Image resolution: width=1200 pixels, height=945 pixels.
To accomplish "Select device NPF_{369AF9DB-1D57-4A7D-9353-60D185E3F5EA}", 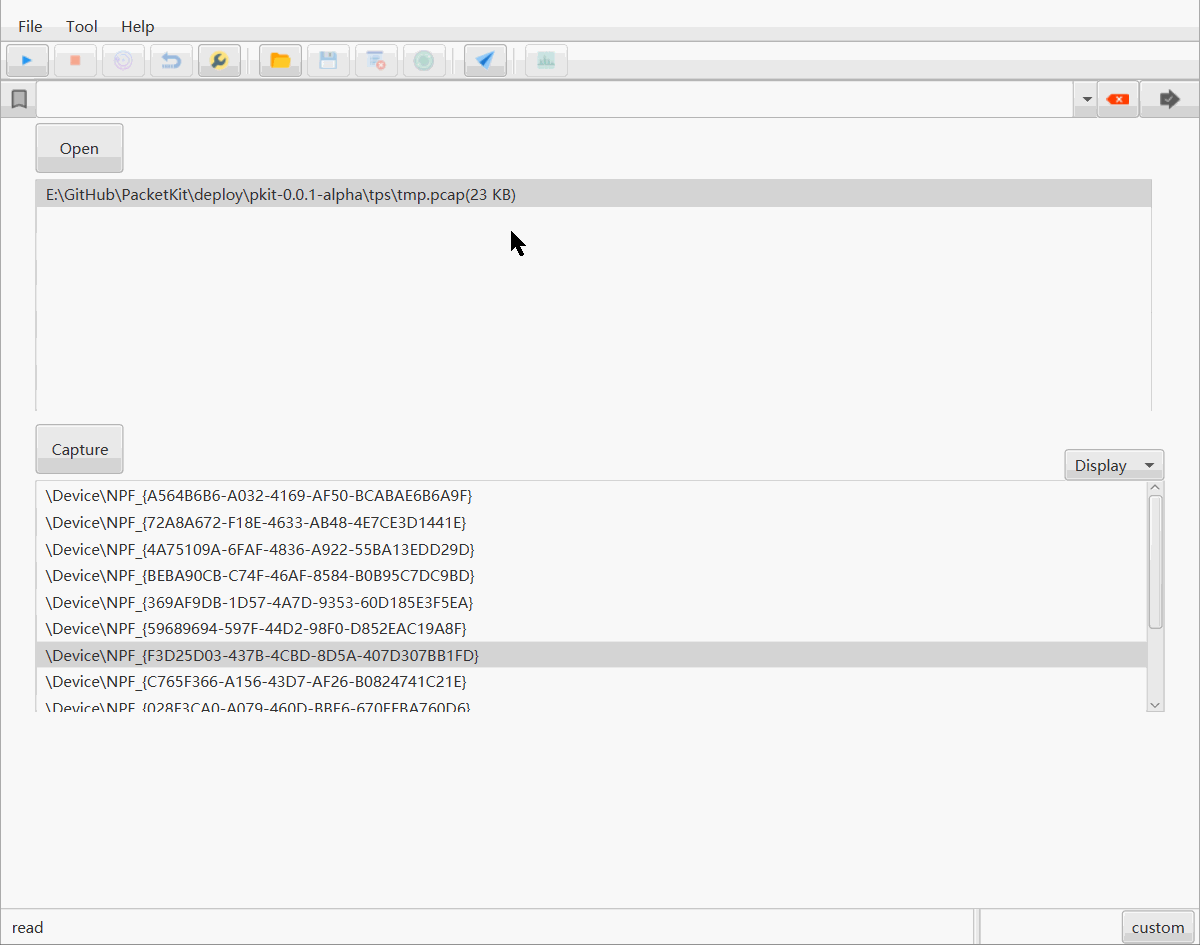I will [x=591, y=602].
